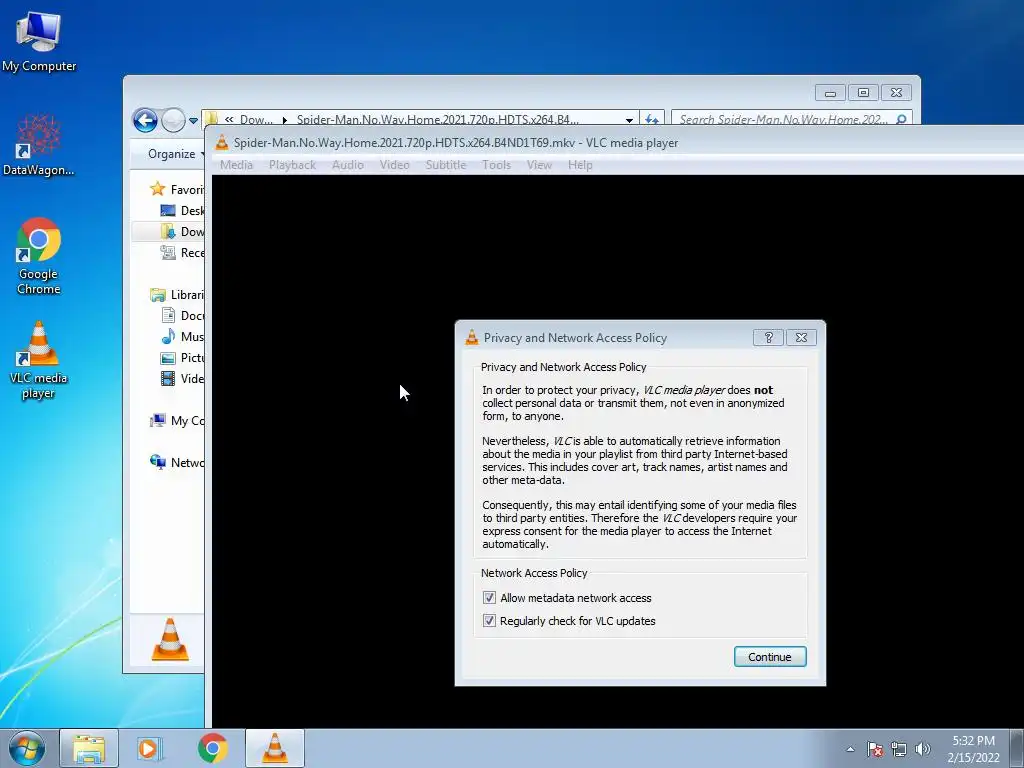The height and width of the screenshot is (768, 1024).
Task: Open the VLC Video menu
Action: pyautogui.click(x=394, y=165)
